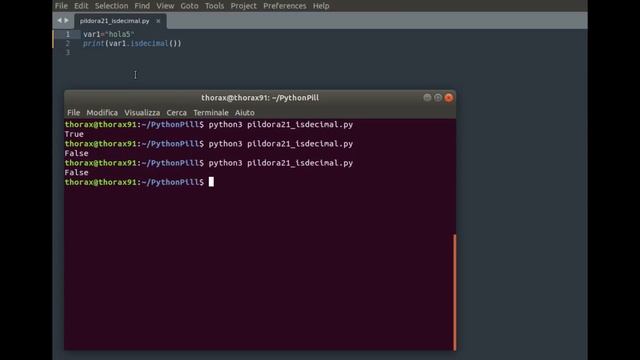Open terminal Cerca menu
The image size is (640, 360).
176,113
